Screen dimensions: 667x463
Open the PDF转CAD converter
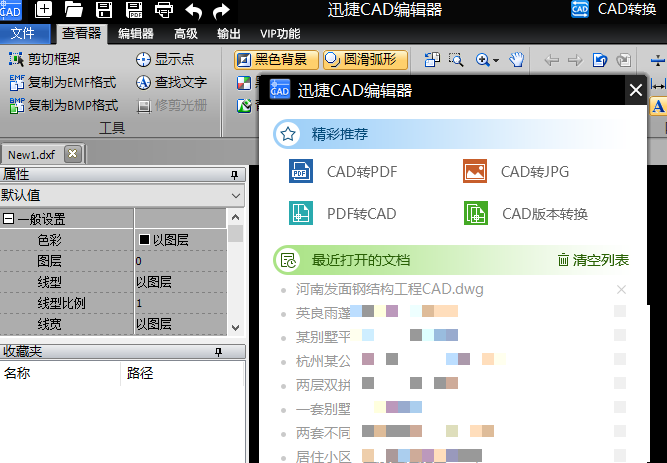(343, 213)
